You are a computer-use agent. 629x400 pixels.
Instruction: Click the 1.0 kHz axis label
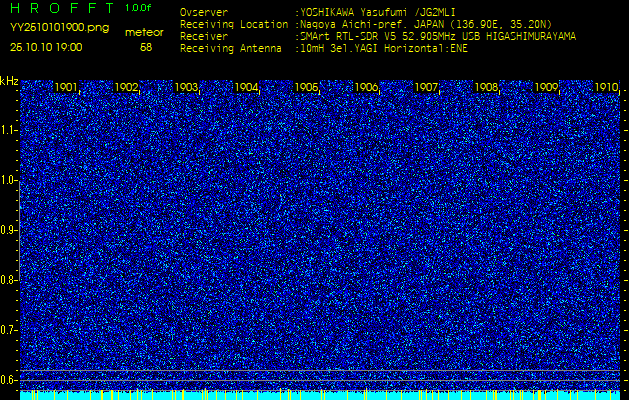(x=8, y=181)
